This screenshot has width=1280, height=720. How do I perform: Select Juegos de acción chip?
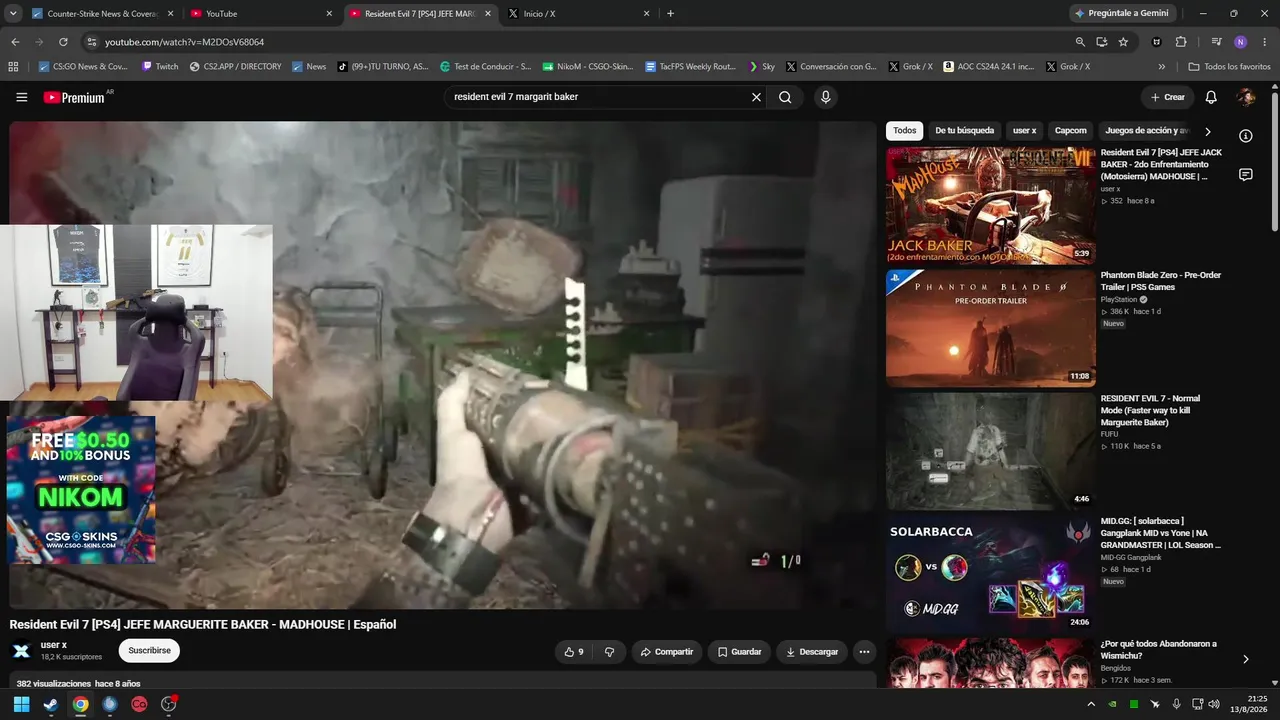pyautogui.click(x=1146, y=131)
